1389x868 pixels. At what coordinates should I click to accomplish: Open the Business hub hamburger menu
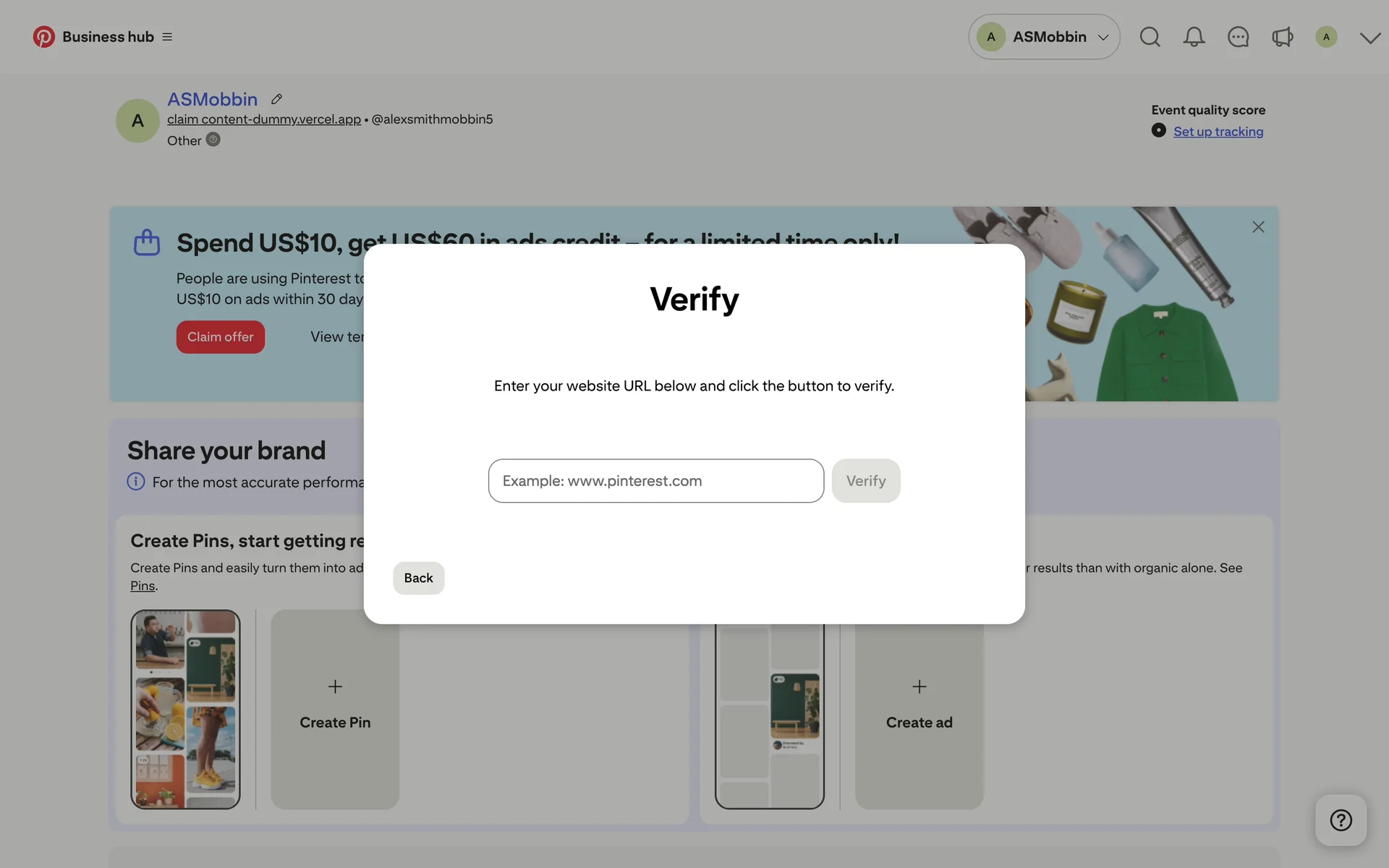(167, 37)
